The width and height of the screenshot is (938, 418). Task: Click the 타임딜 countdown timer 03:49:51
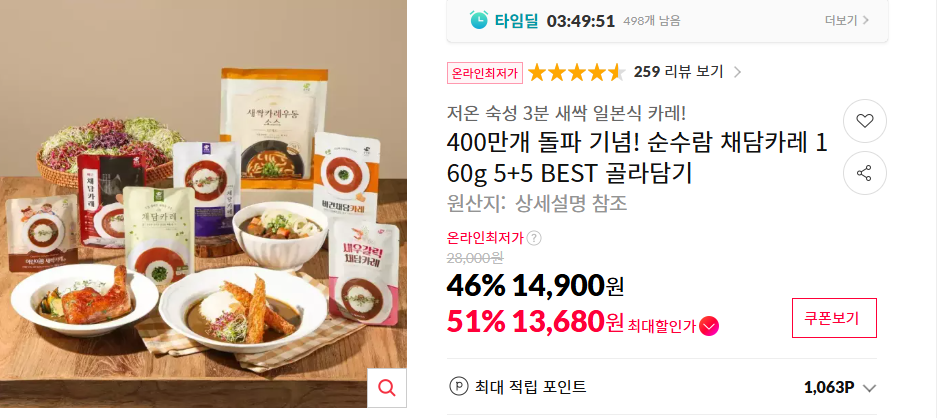[581, 21]
